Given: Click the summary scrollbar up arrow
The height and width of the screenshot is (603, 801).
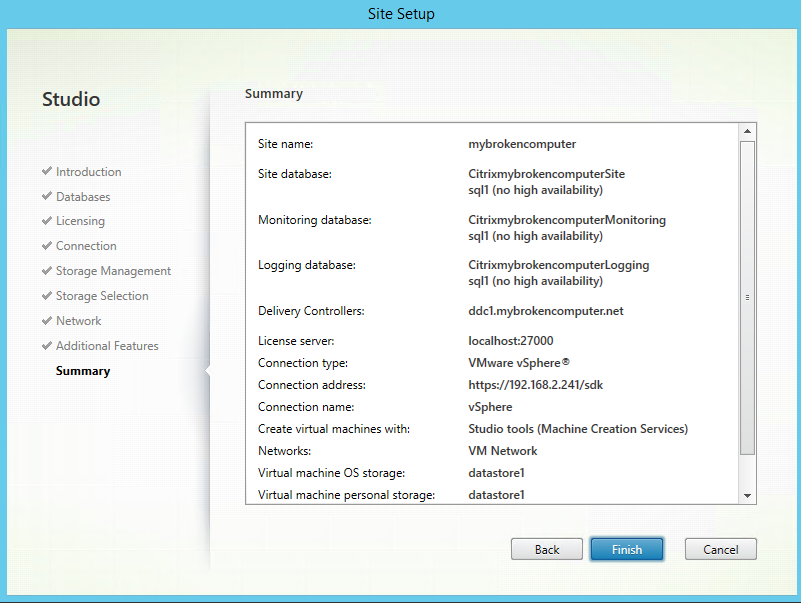Looking at the screenshot, I should [748, 131].
